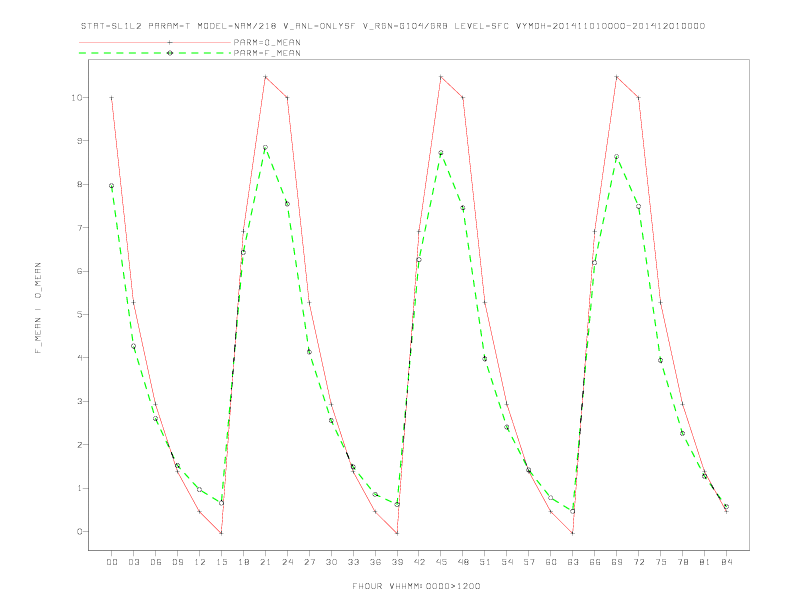Click the y-axis tick label 5

click(80, 315)
